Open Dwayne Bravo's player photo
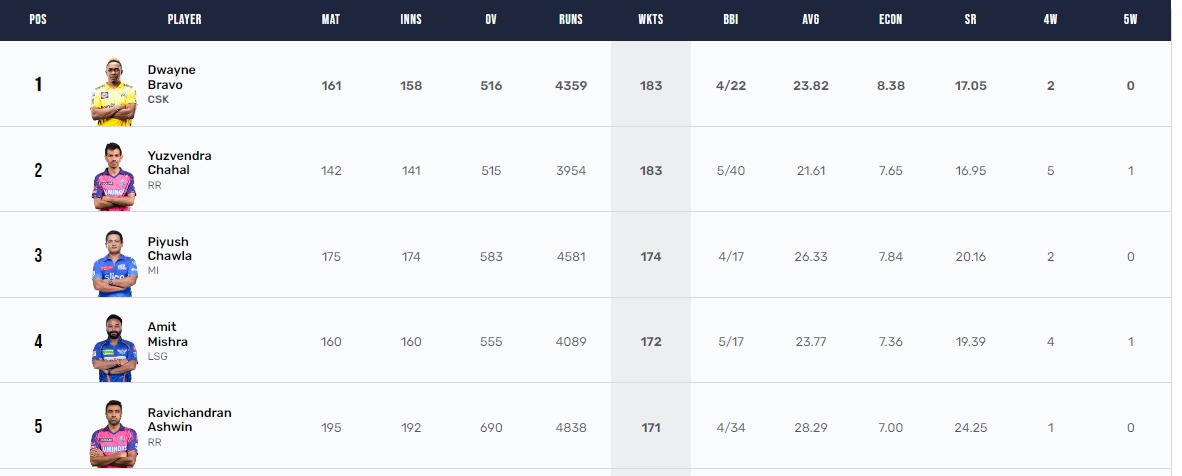 point(114,91)
